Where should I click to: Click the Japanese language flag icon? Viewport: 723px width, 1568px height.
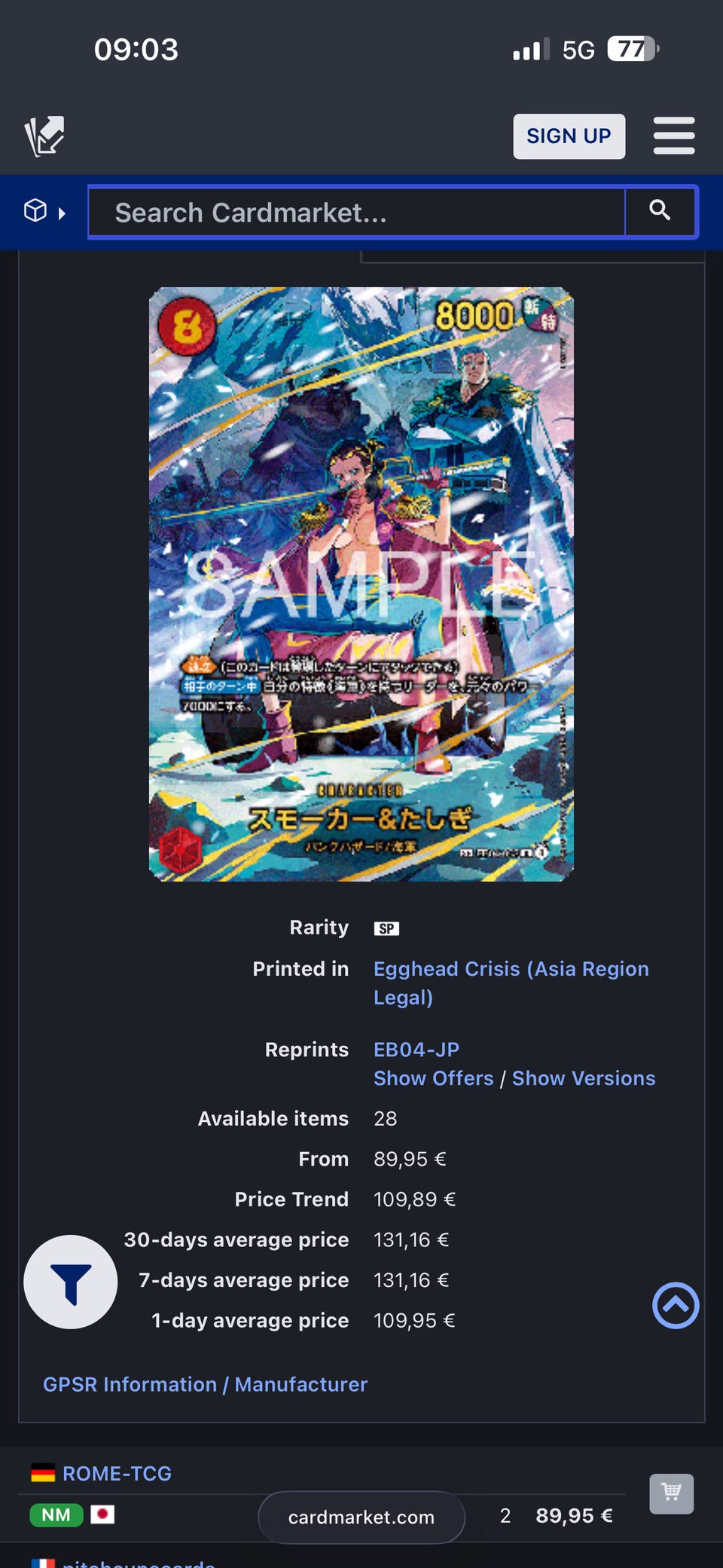tap(102, 1515)
